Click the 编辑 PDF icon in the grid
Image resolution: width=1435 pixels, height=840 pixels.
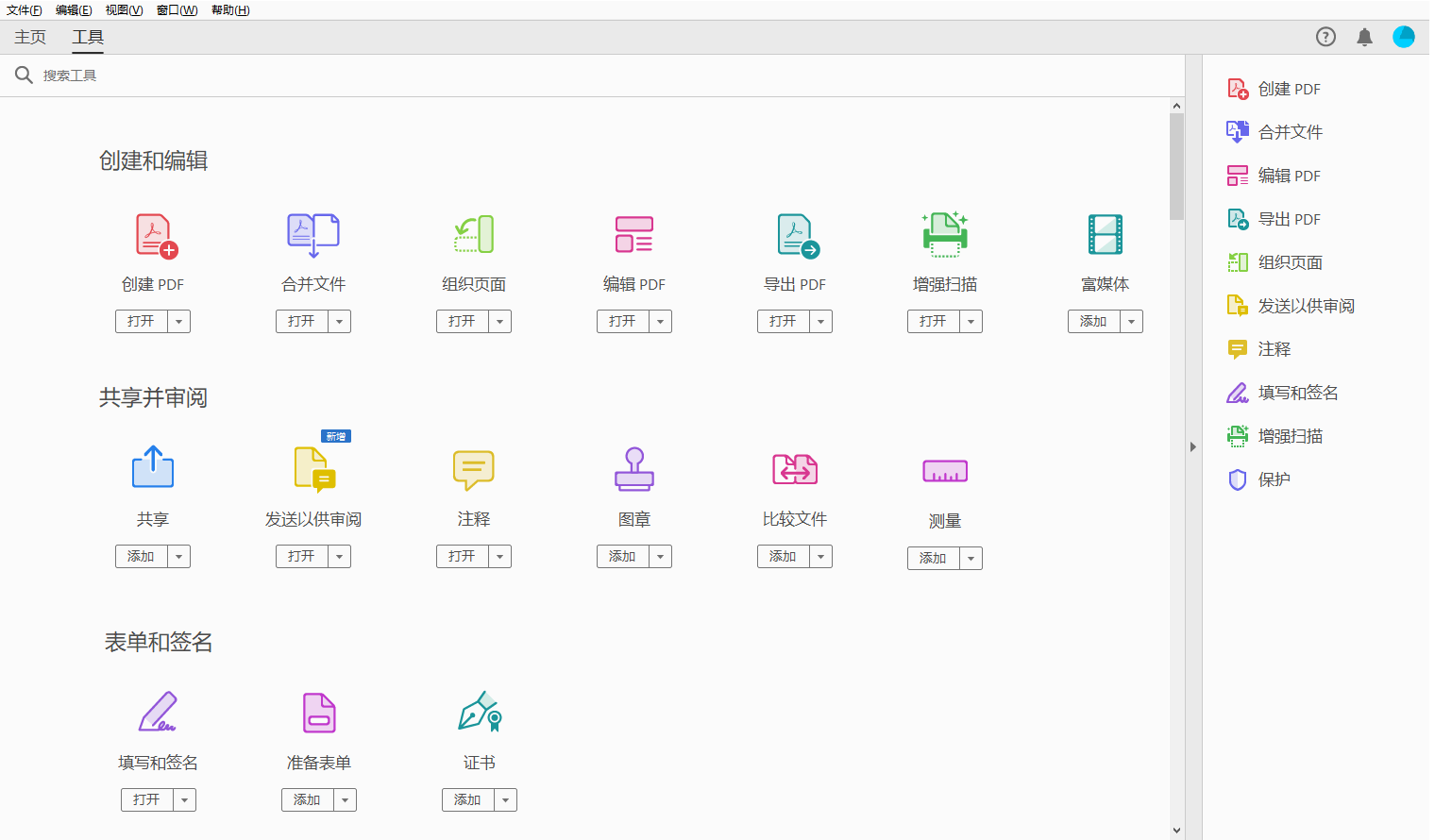coord(634,234)
